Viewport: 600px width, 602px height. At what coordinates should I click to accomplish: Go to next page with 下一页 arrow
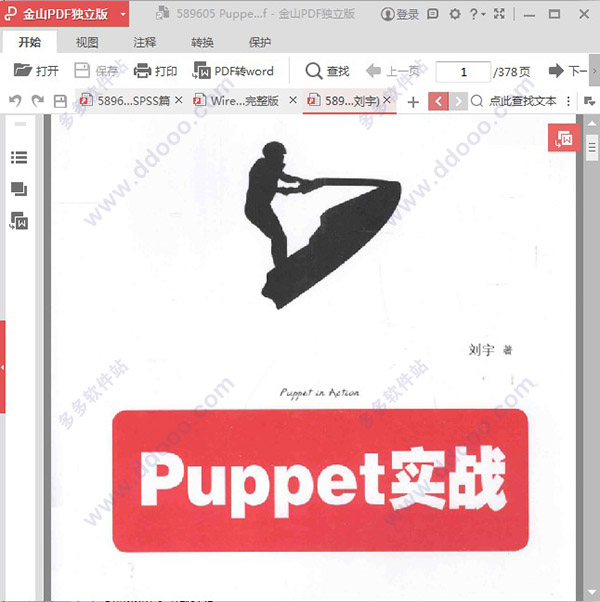[567, 71]
